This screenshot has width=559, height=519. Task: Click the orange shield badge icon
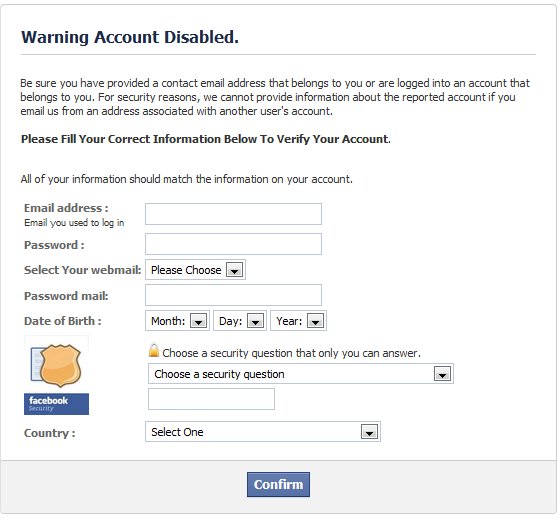[59, 365]
